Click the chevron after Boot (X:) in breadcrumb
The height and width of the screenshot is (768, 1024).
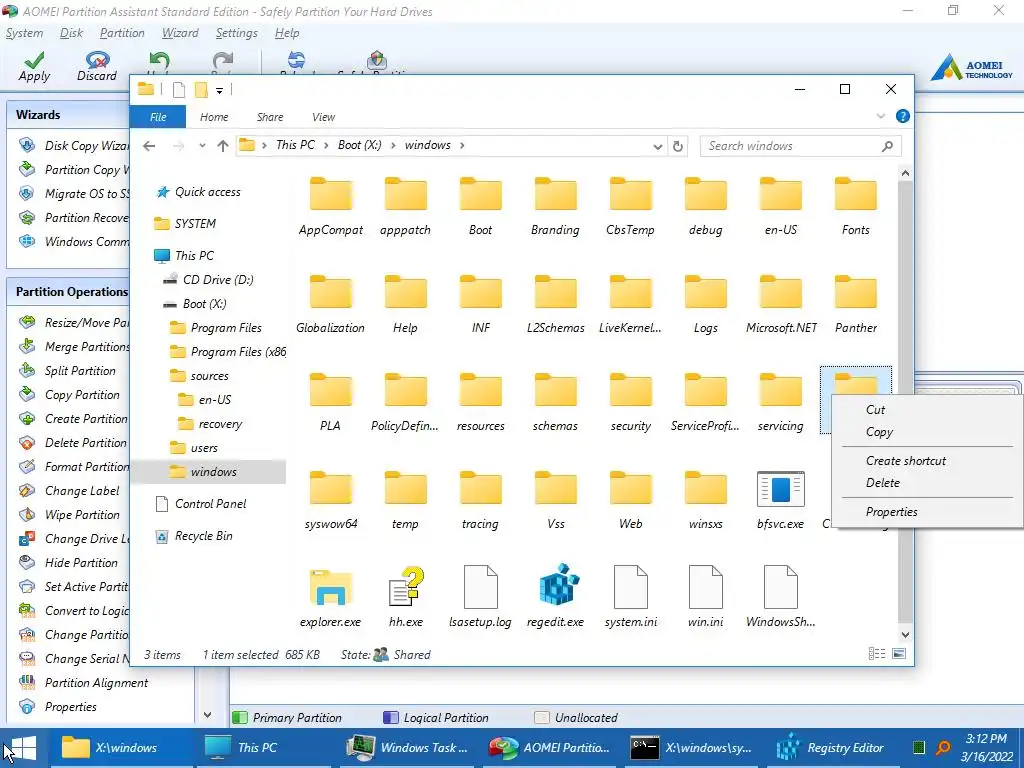[393, 145]
